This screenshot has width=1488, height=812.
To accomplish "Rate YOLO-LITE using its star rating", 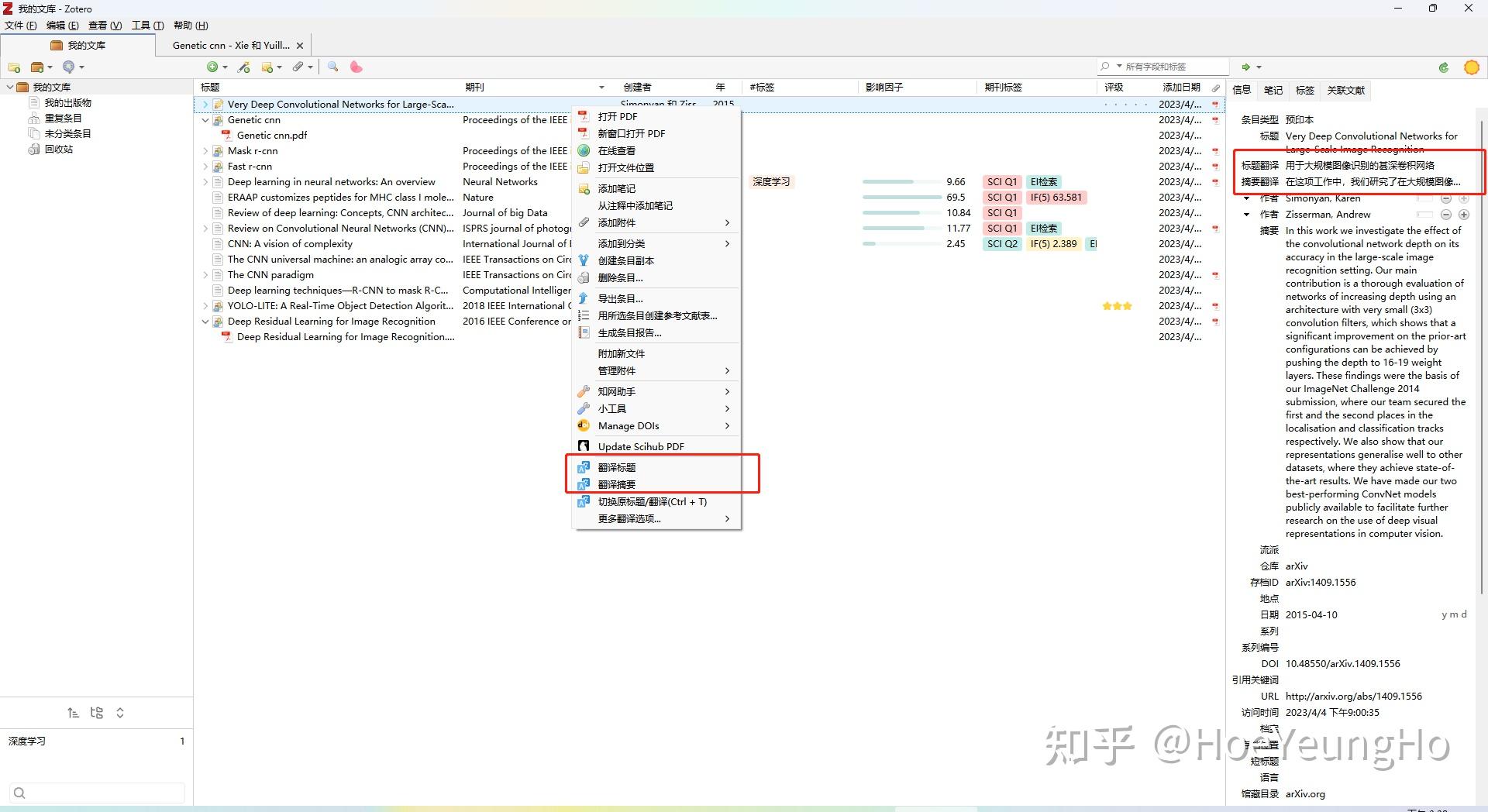I will point(1116,306).
